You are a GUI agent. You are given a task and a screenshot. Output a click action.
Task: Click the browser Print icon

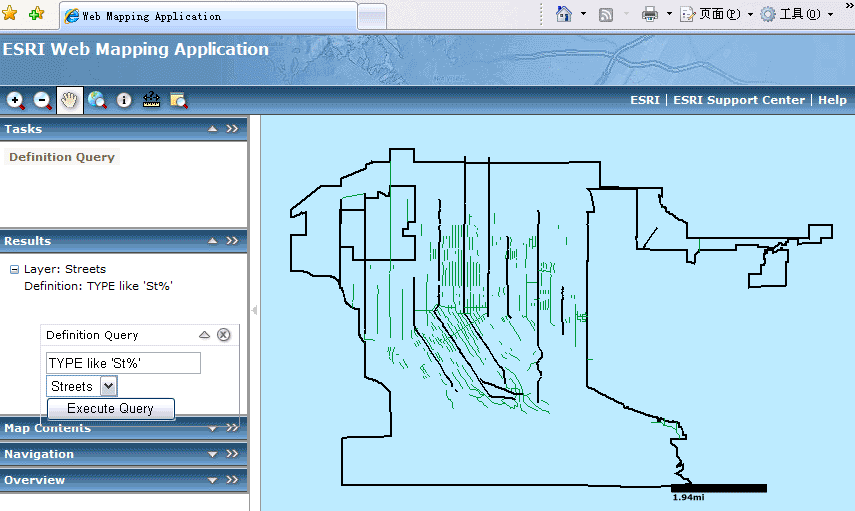point(649,14)
